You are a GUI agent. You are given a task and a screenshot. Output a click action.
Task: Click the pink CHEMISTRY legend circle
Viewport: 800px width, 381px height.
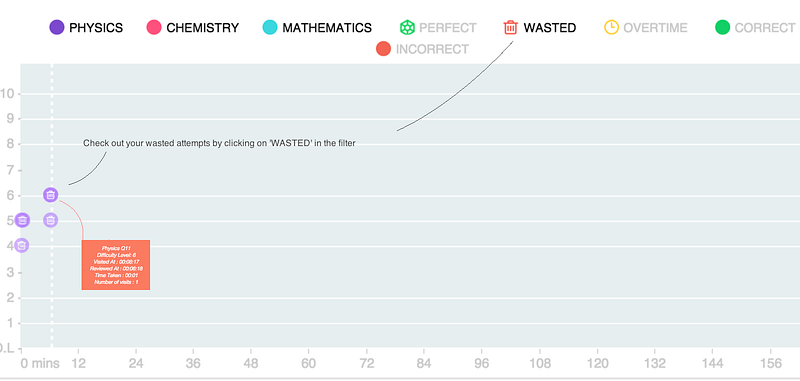tap(154, 27)
